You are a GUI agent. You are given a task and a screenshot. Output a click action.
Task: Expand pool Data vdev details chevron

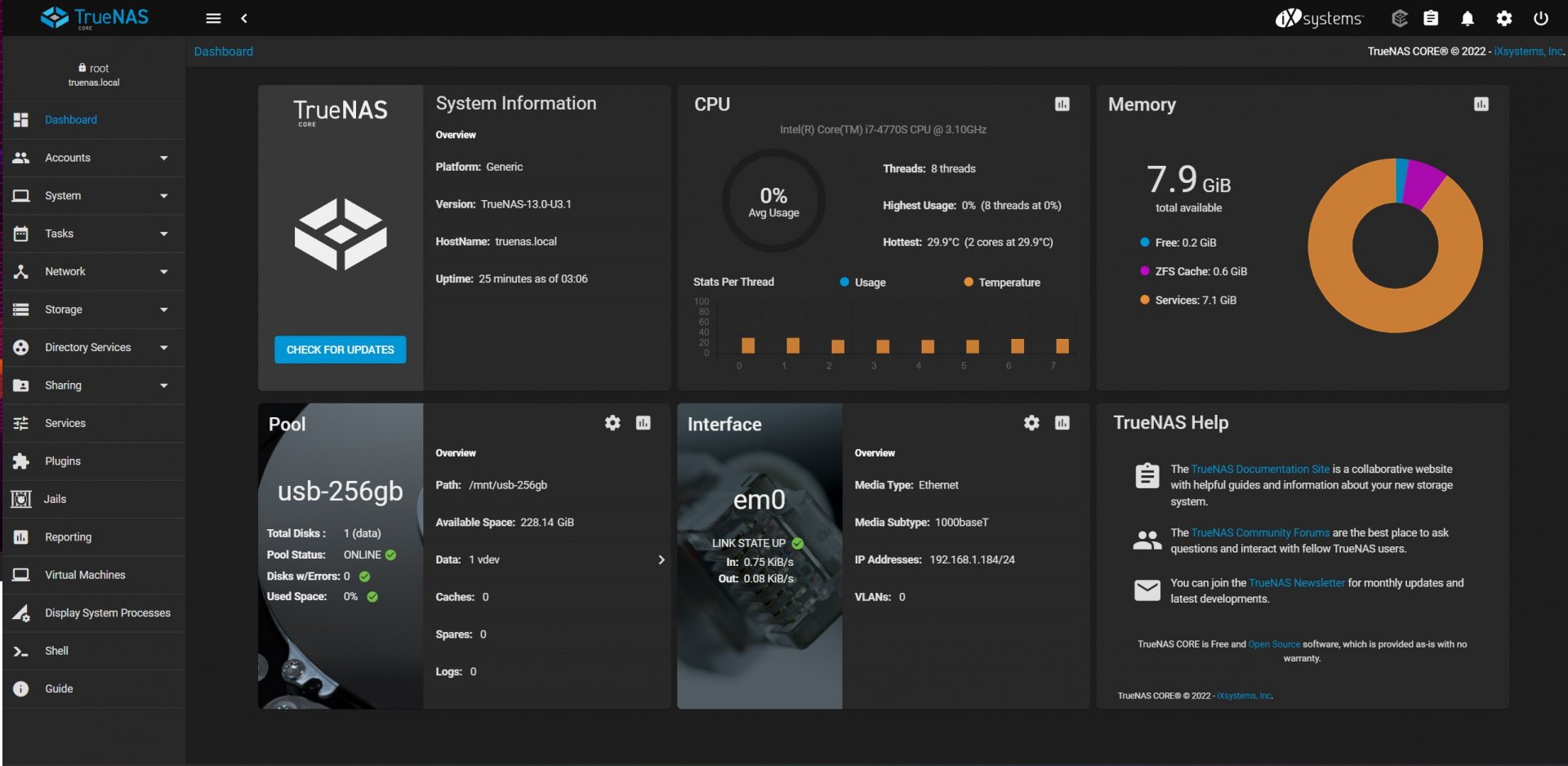coord(661,559)
